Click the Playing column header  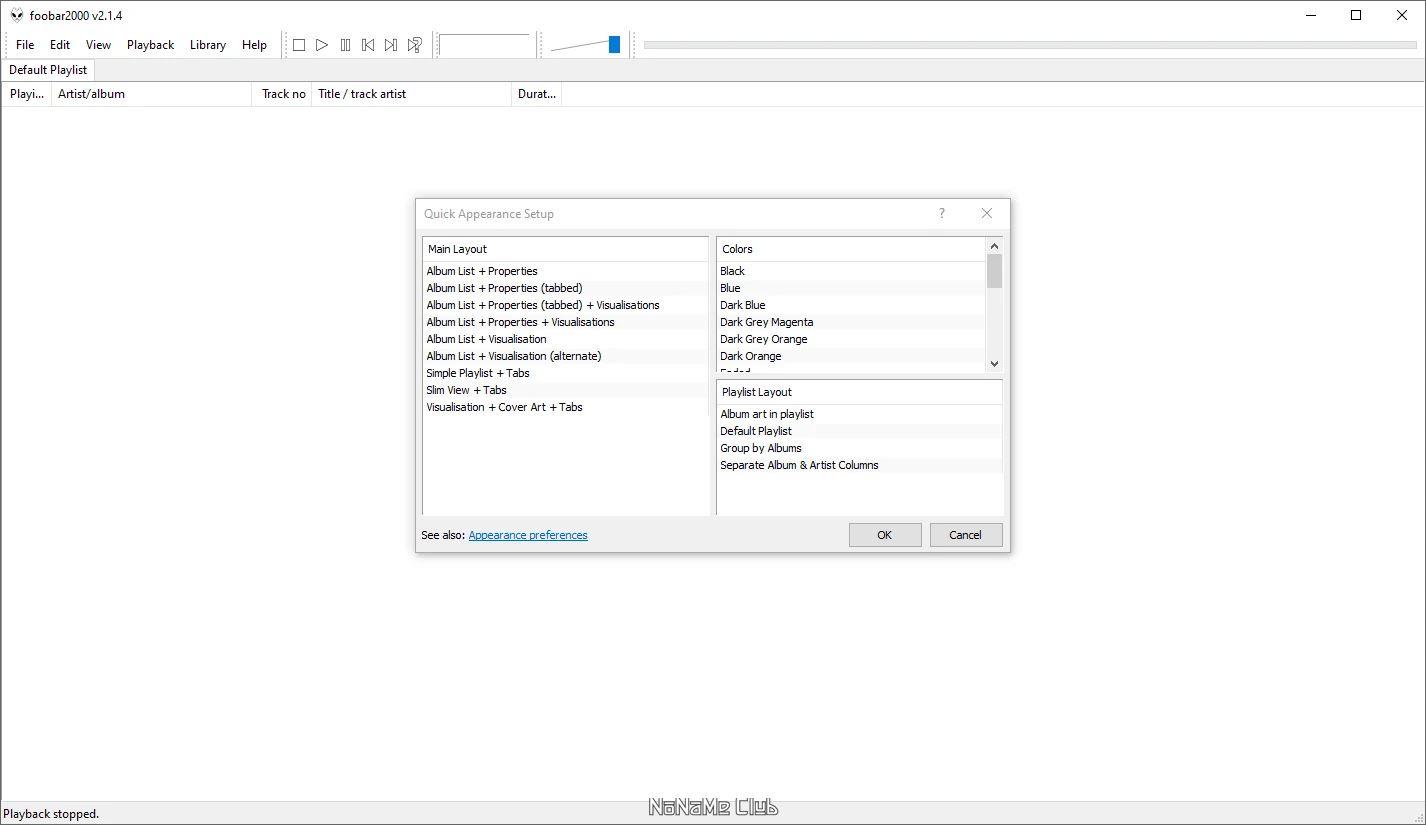point(27,94)
